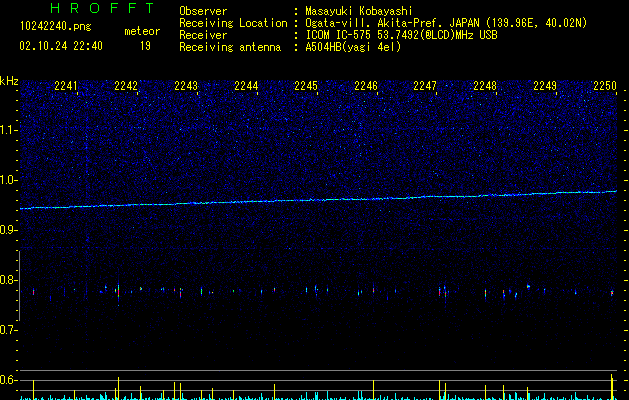Select the A504HB(yagi 4el) text
Screen dimensions: 629x400
pyautogui.click(x=353, y=47)
